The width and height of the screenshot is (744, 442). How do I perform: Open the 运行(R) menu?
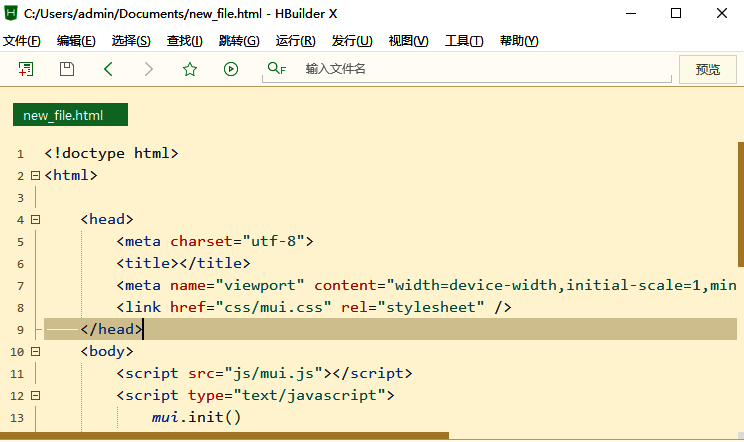(295, 41)
